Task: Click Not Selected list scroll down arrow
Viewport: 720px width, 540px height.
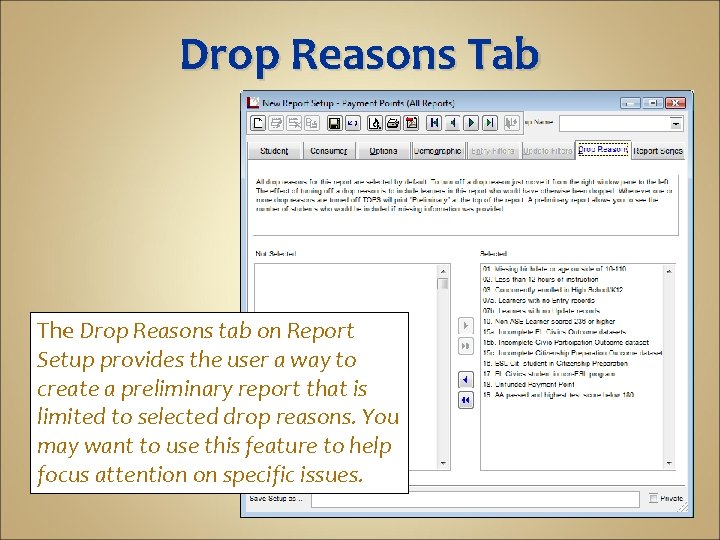Action: [x=443, y=463]
